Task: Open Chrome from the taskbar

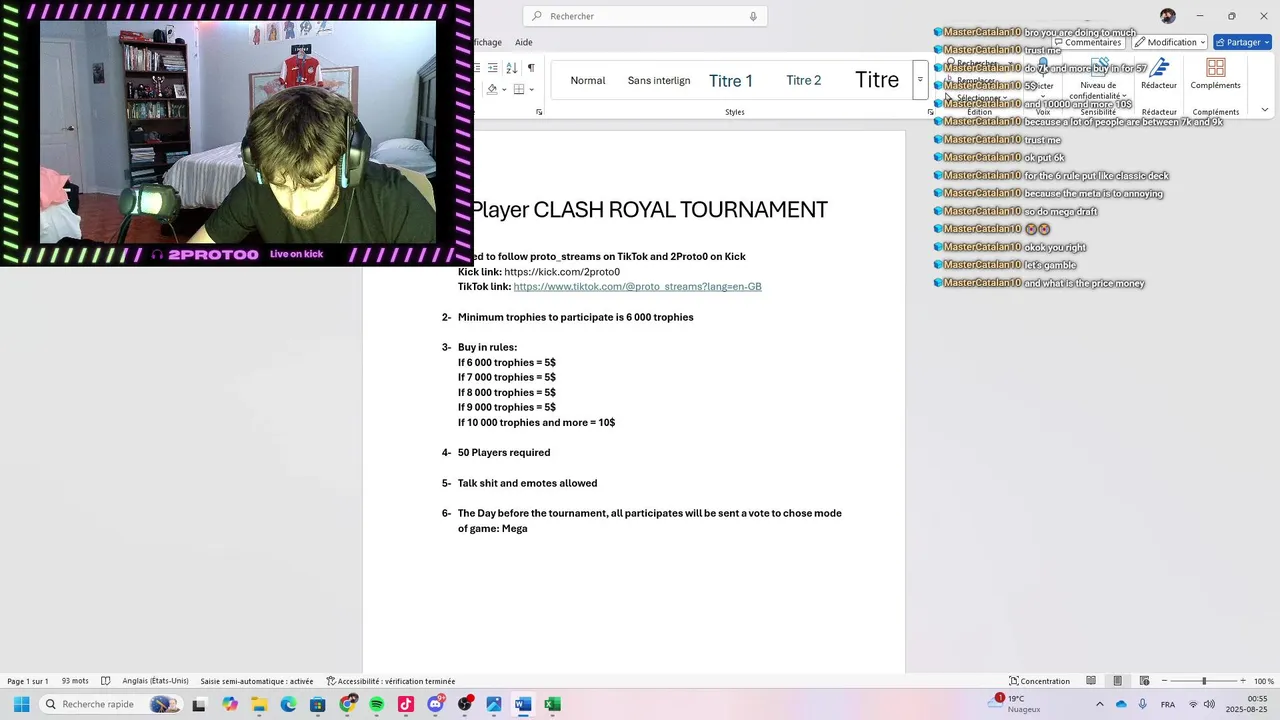Action: [x=347, y=704]
